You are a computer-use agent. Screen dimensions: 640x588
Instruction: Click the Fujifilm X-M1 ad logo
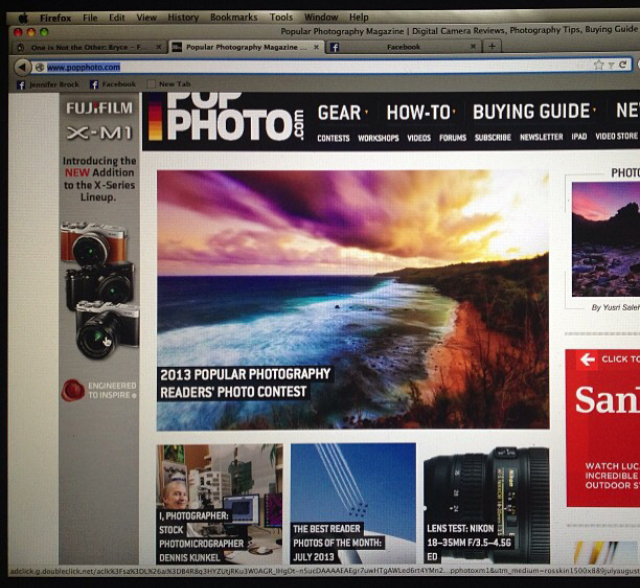pos(100,120)
